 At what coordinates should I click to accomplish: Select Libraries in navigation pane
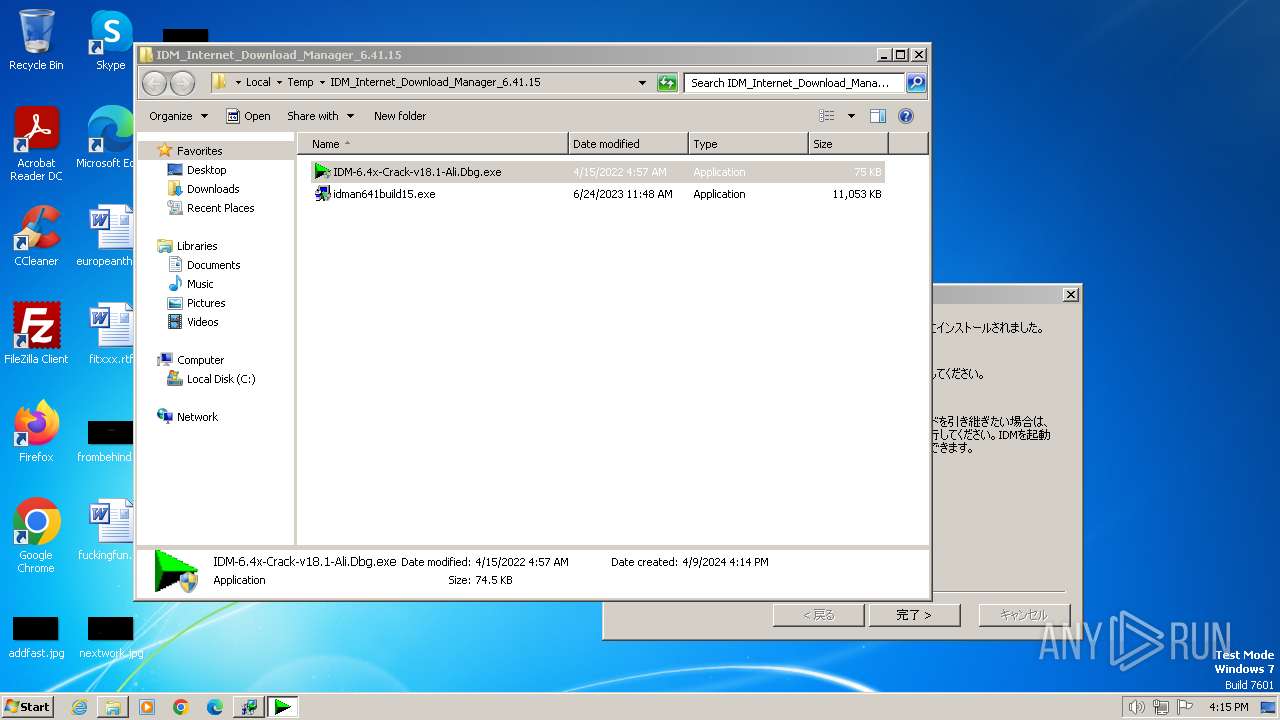[x=196, y=246]
